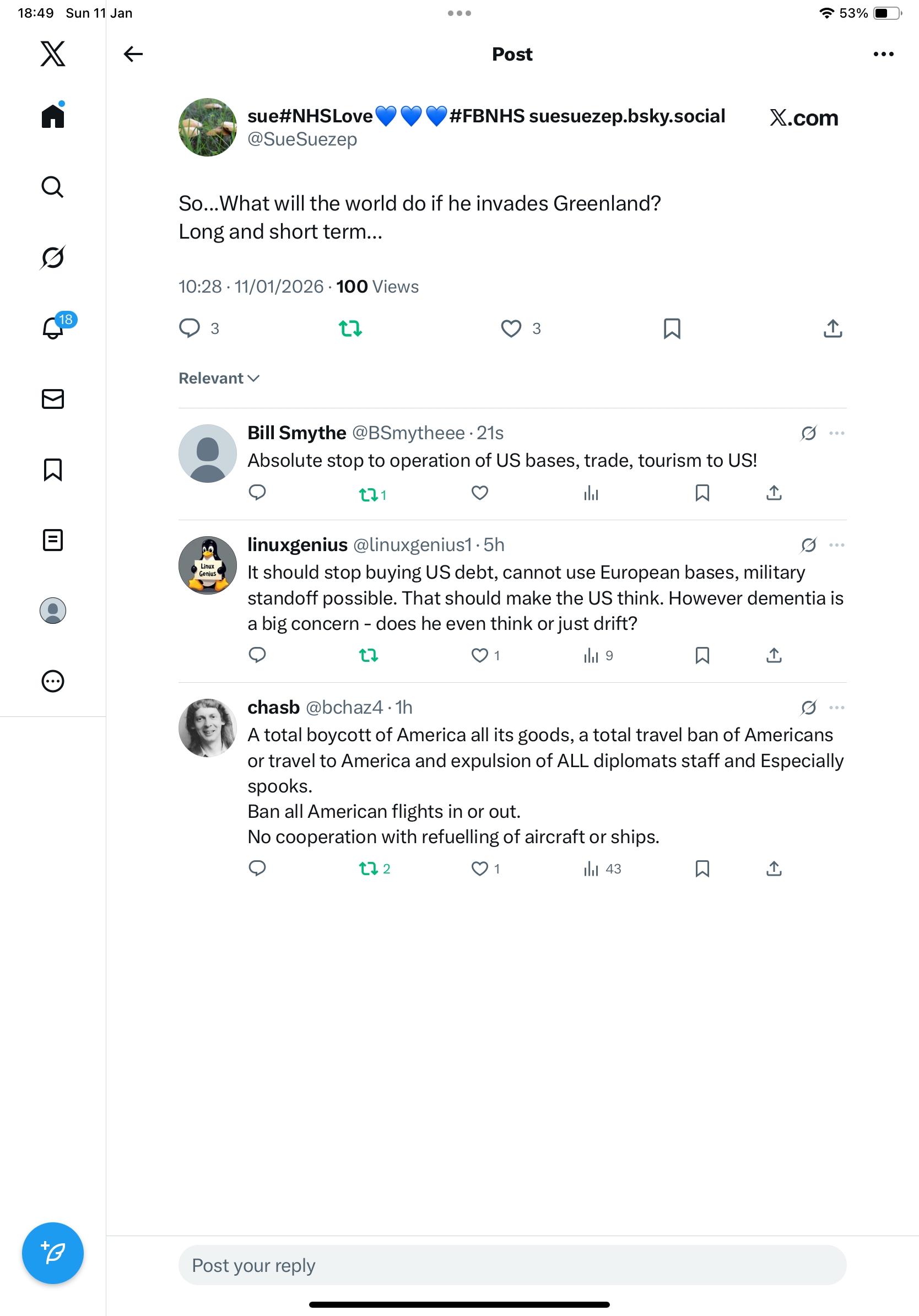Focus the Post your reply field
The height and width of the screenshot is (1316, 919).
pos(512,1264)
